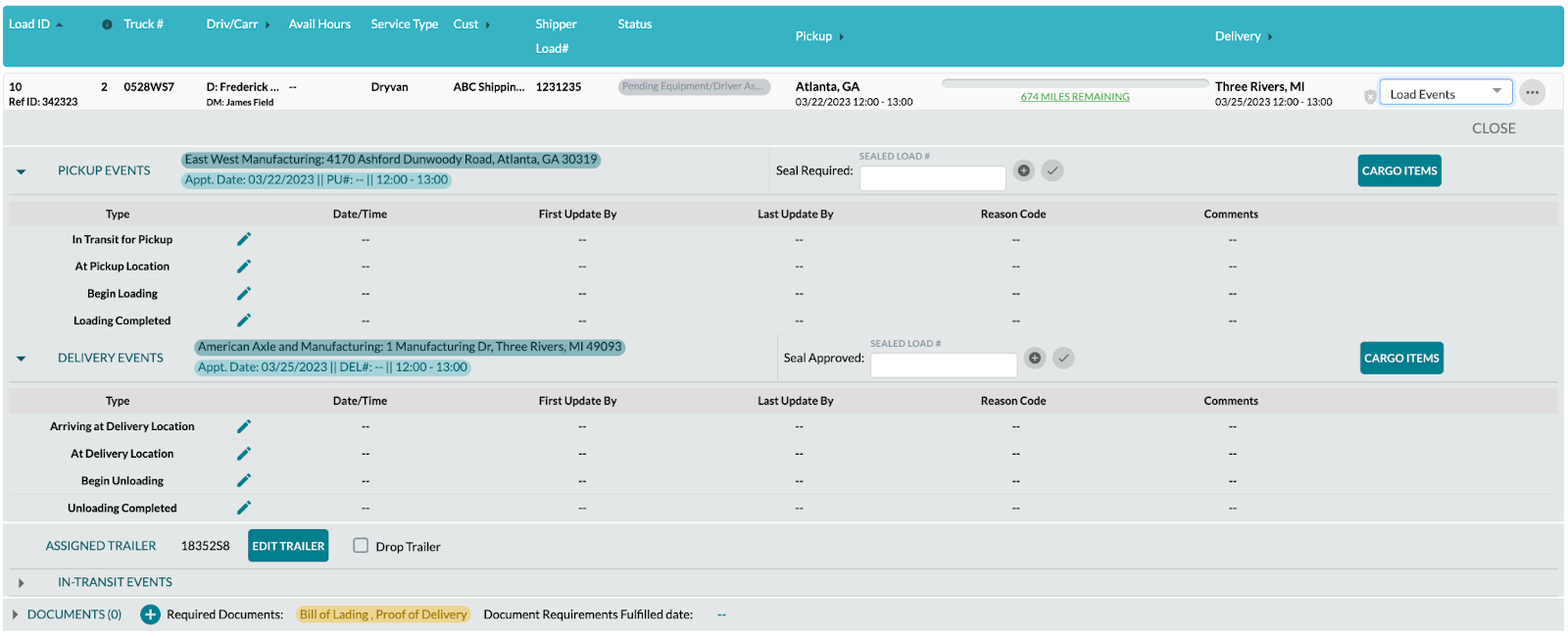Edit the Unloading Completed event
This screenshot has height=637, width=1568.
[x=244, y=508]
